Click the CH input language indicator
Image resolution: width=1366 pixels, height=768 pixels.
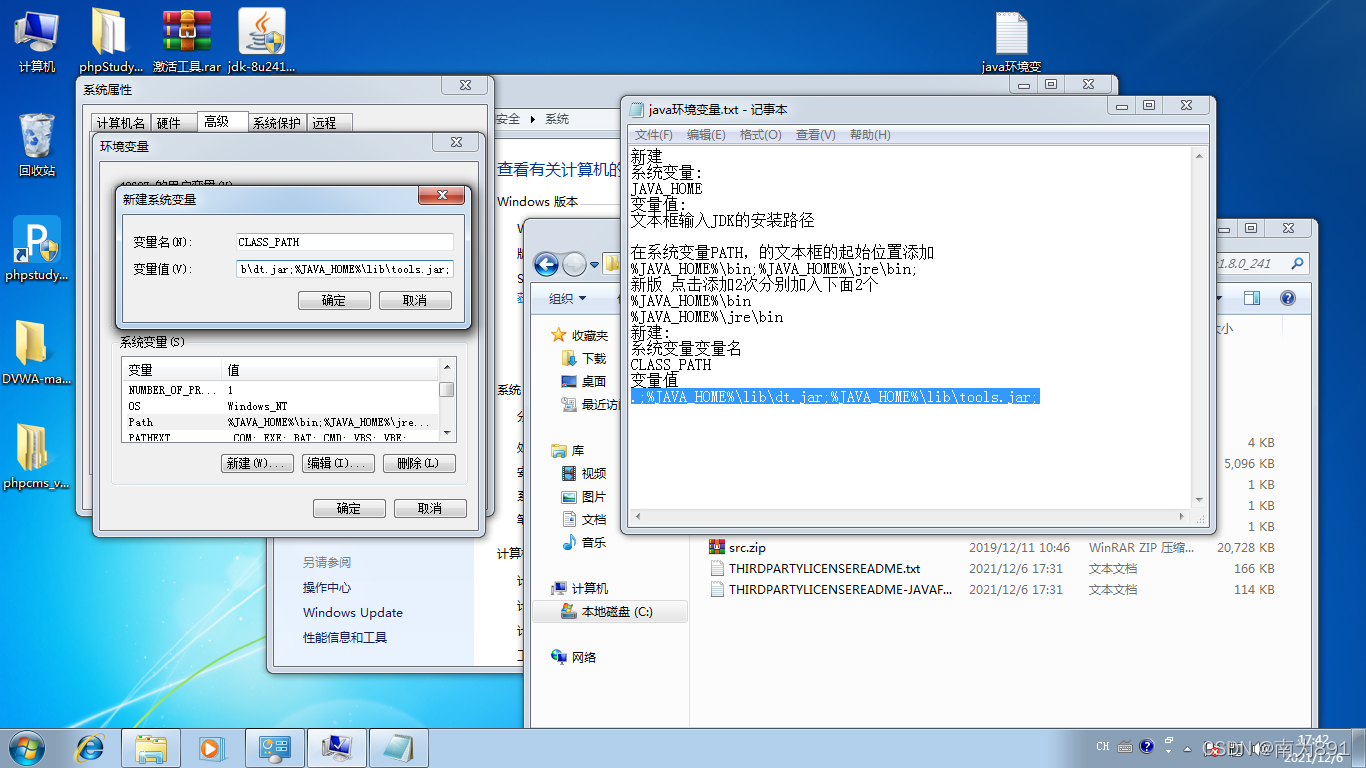pyautogui.click(x=1103, y=747)
